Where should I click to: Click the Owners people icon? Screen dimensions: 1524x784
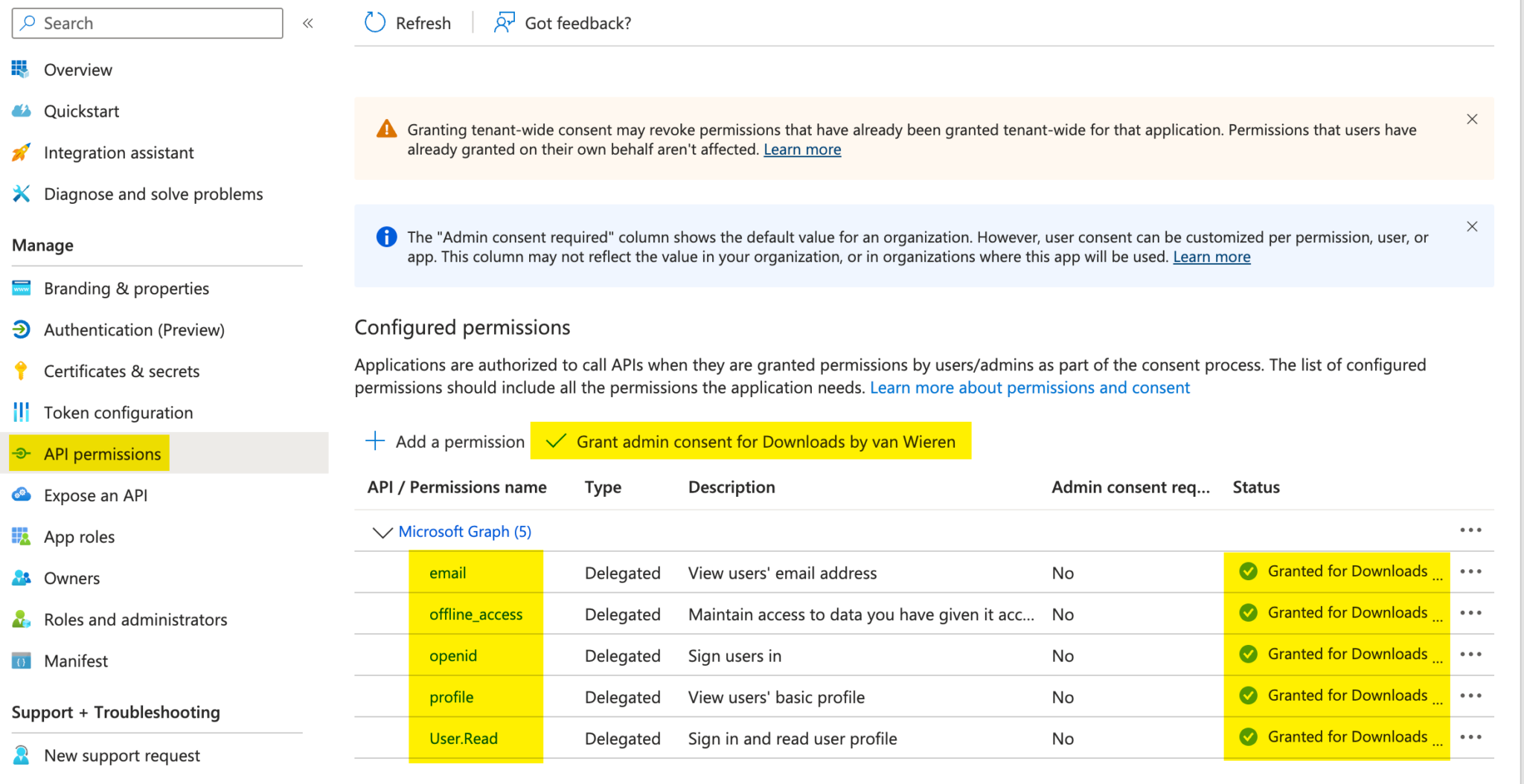click(21, 578)
